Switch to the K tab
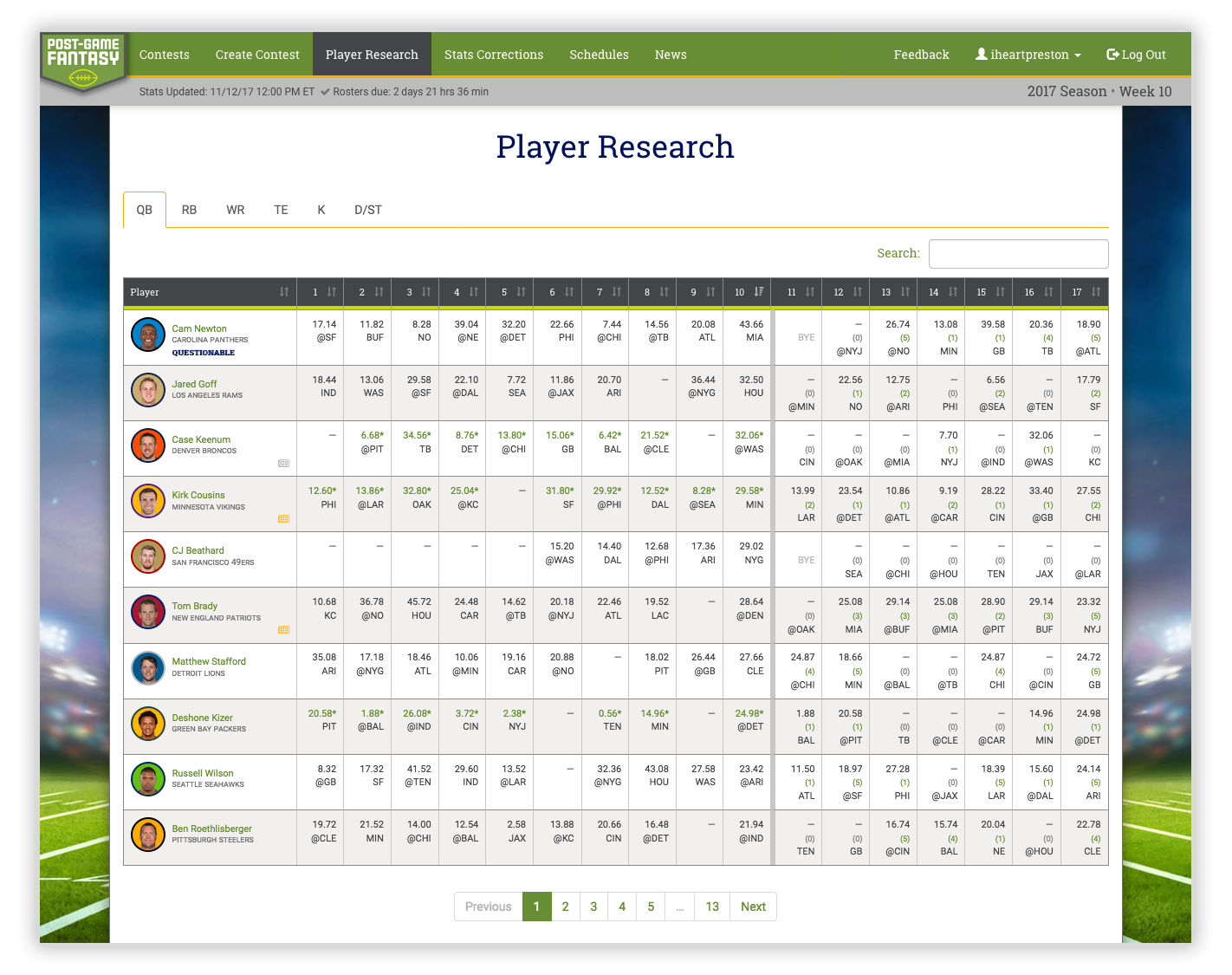1232x975 pixels. (x=321, y=210)
